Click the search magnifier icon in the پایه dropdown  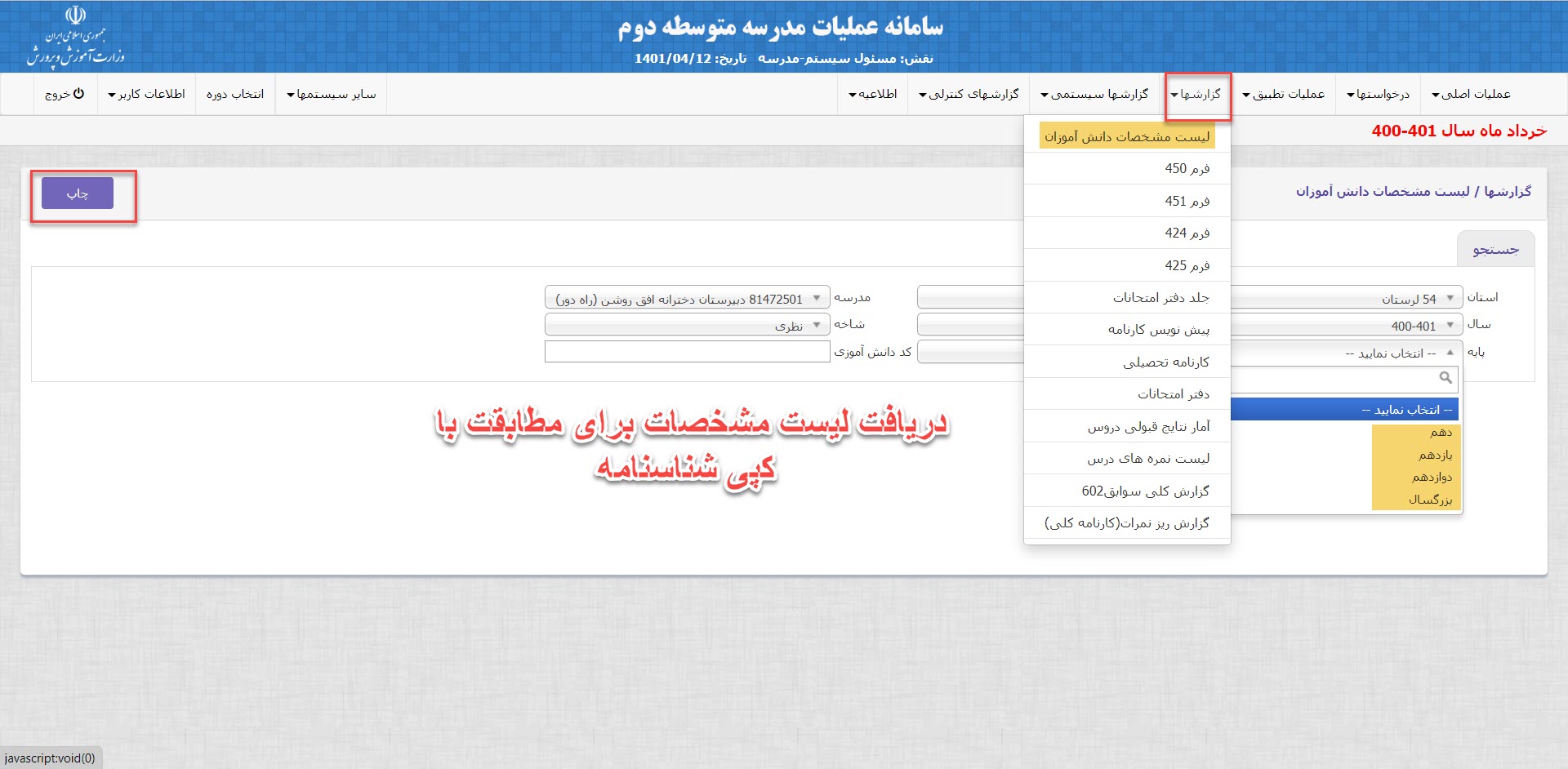coord(1445,378)
